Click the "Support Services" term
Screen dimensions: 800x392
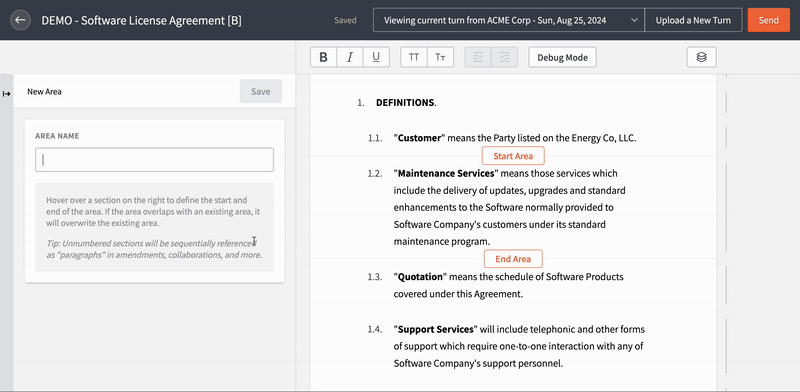pos(435,329)
